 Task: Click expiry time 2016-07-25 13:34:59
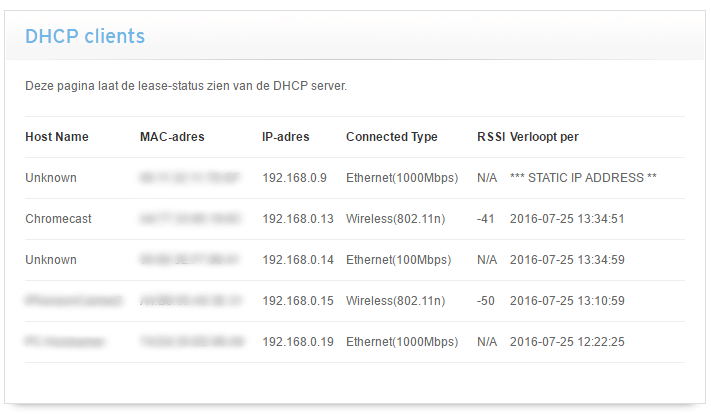click(567, 260)
